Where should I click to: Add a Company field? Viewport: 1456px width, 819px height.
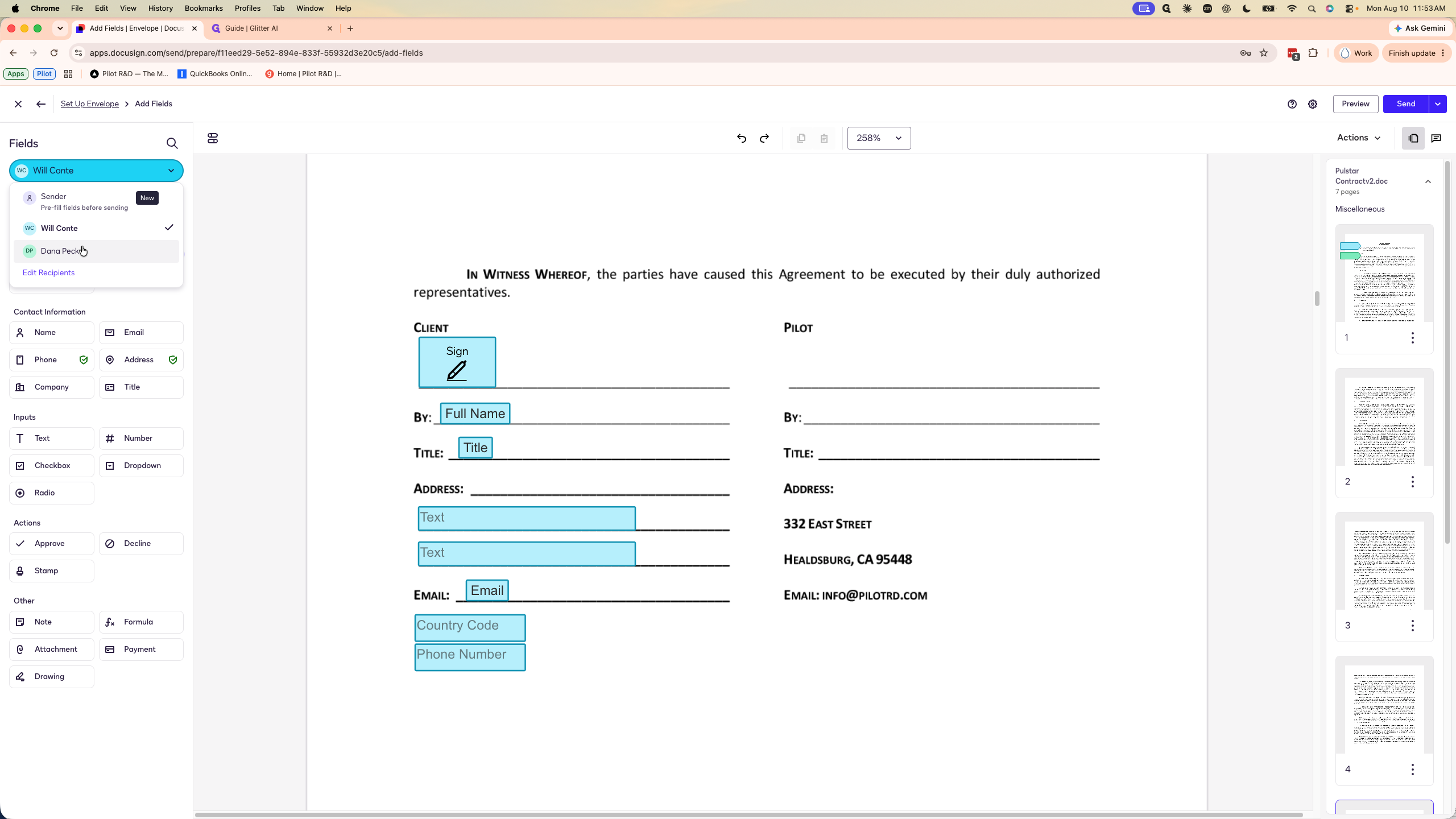click(52, 387)
